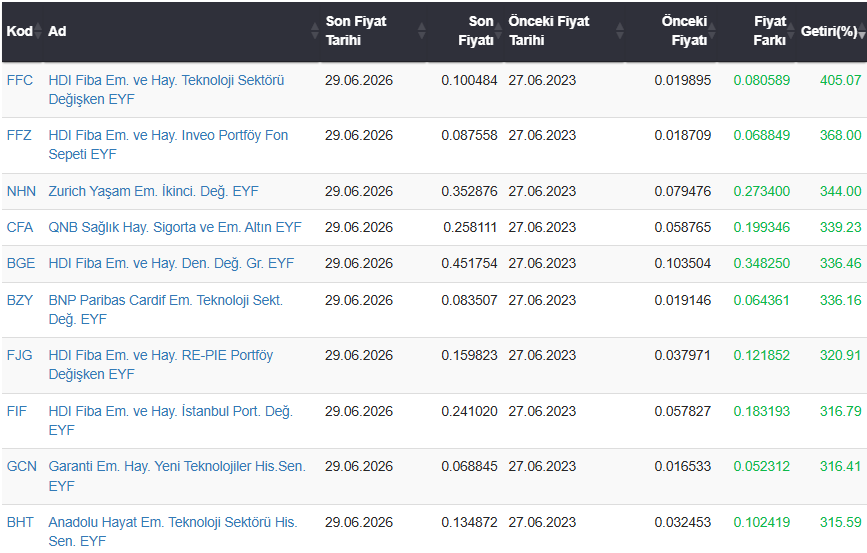Image resolution: width=867 pixels, height=553 pixels.
Task: Open Garanti Yeni Teknolojiler His.Sen. EYF
Action: tap(177, 476)
